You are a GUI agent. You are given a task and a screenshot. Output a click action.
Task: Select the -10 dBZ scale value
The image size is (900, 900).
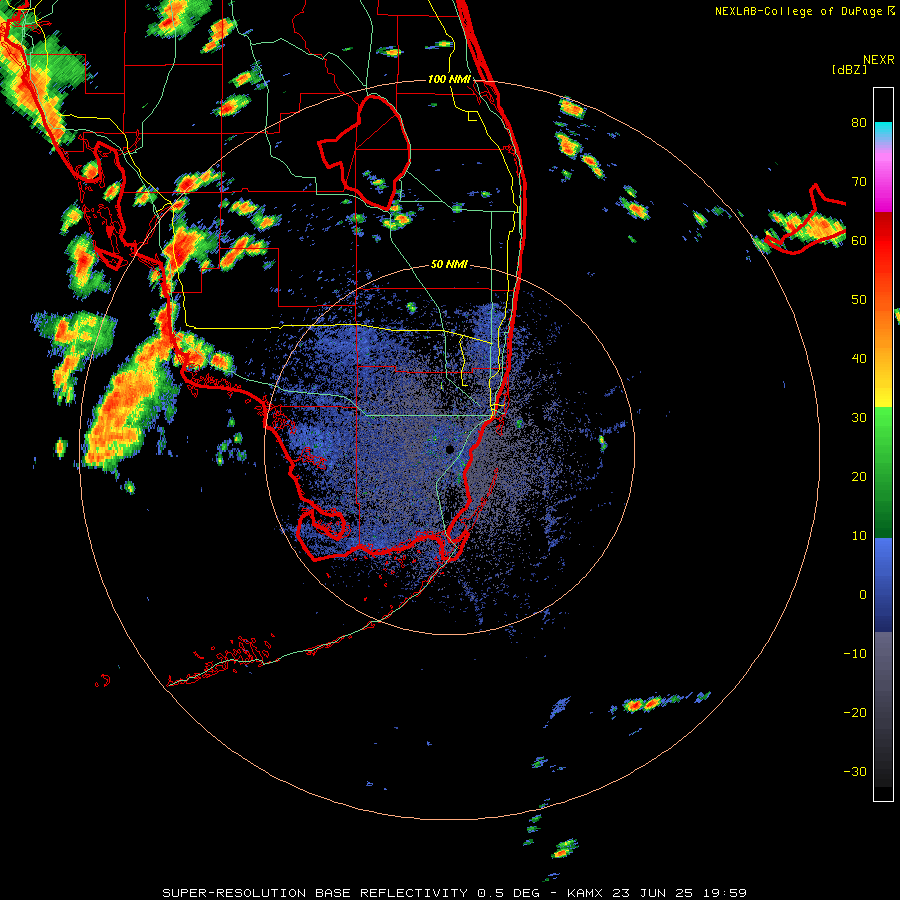click(855, 654)
